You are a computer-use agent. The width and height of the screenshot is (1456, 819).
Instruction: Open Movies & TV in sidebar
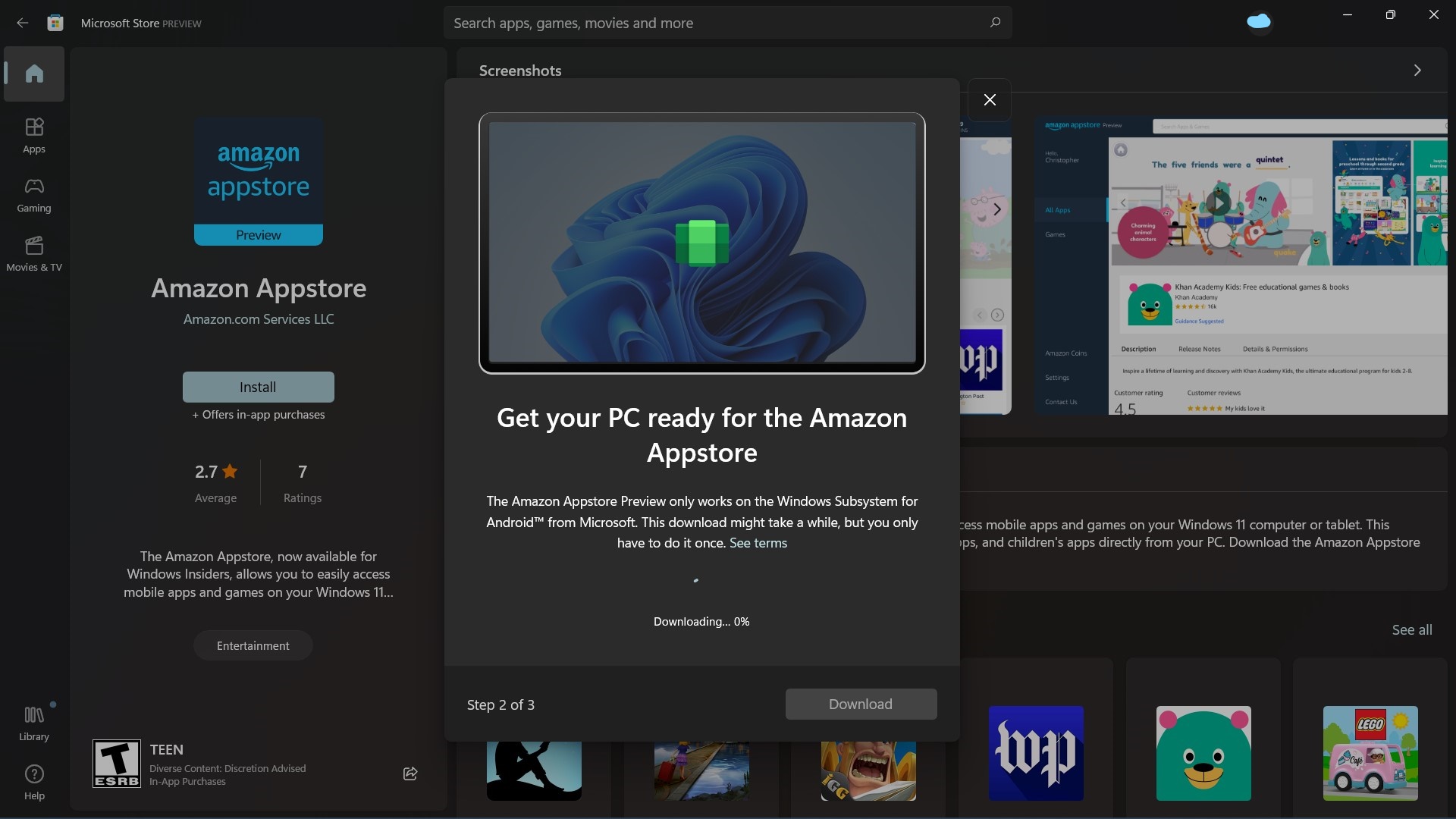[34, 254]
